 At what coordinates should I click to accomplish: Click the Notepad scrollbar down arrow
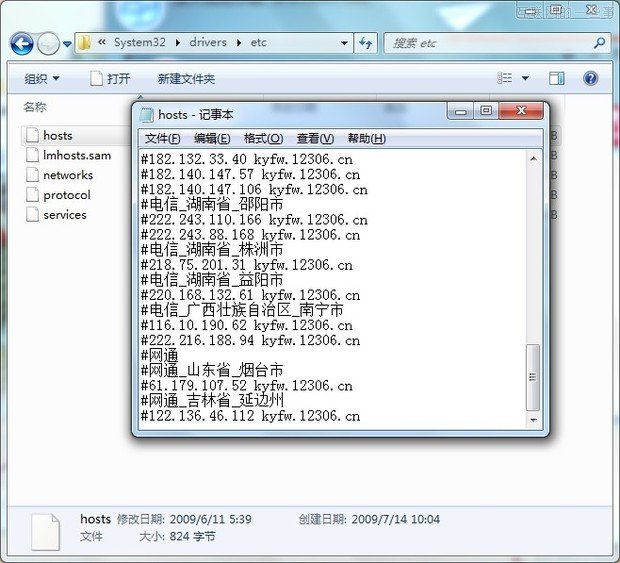pos(533,420)
